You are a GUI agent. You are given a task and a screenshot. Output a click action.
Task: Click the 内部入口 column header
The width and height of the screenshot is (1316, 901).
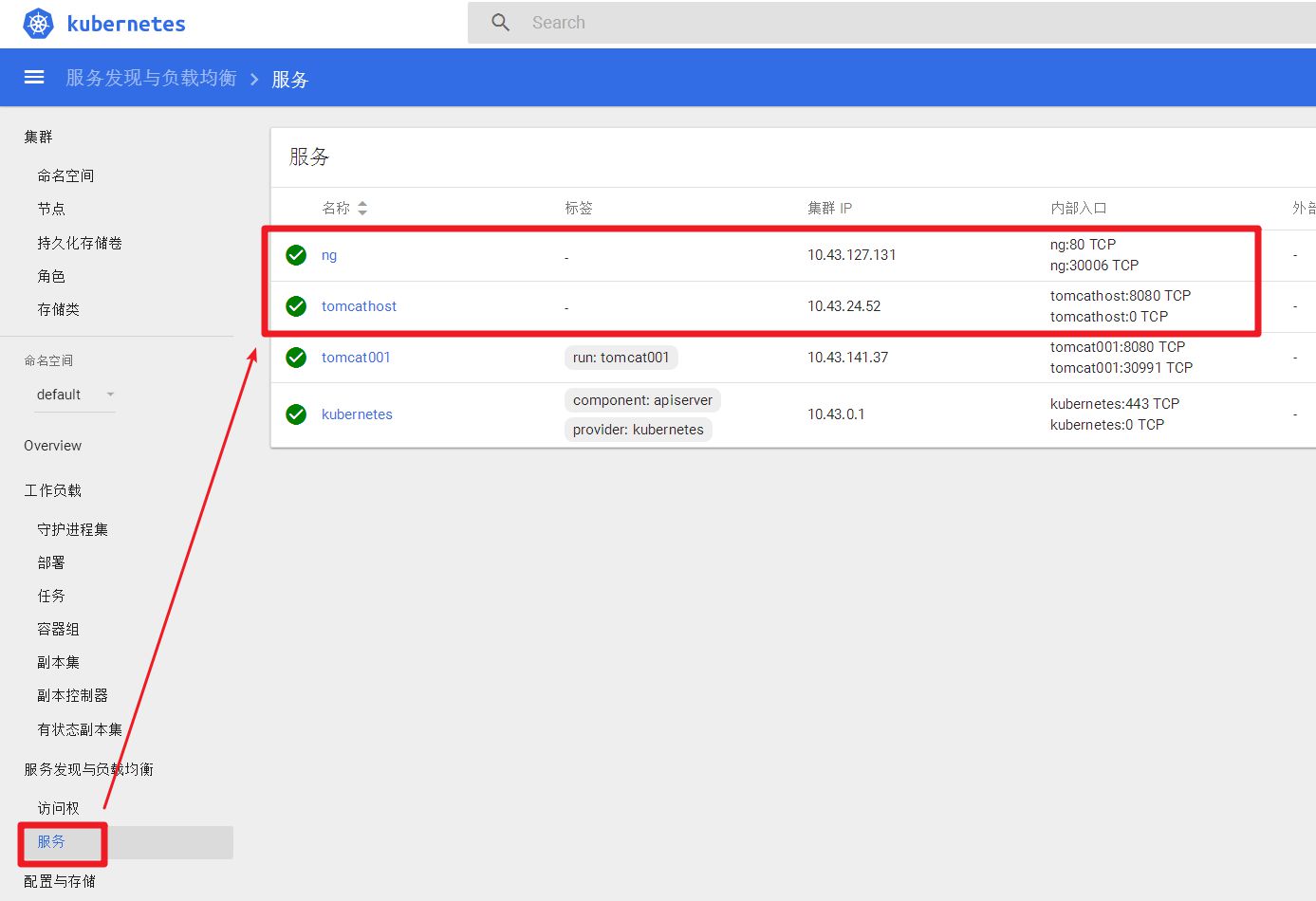pyautogui.click(x=1079, y=209)
